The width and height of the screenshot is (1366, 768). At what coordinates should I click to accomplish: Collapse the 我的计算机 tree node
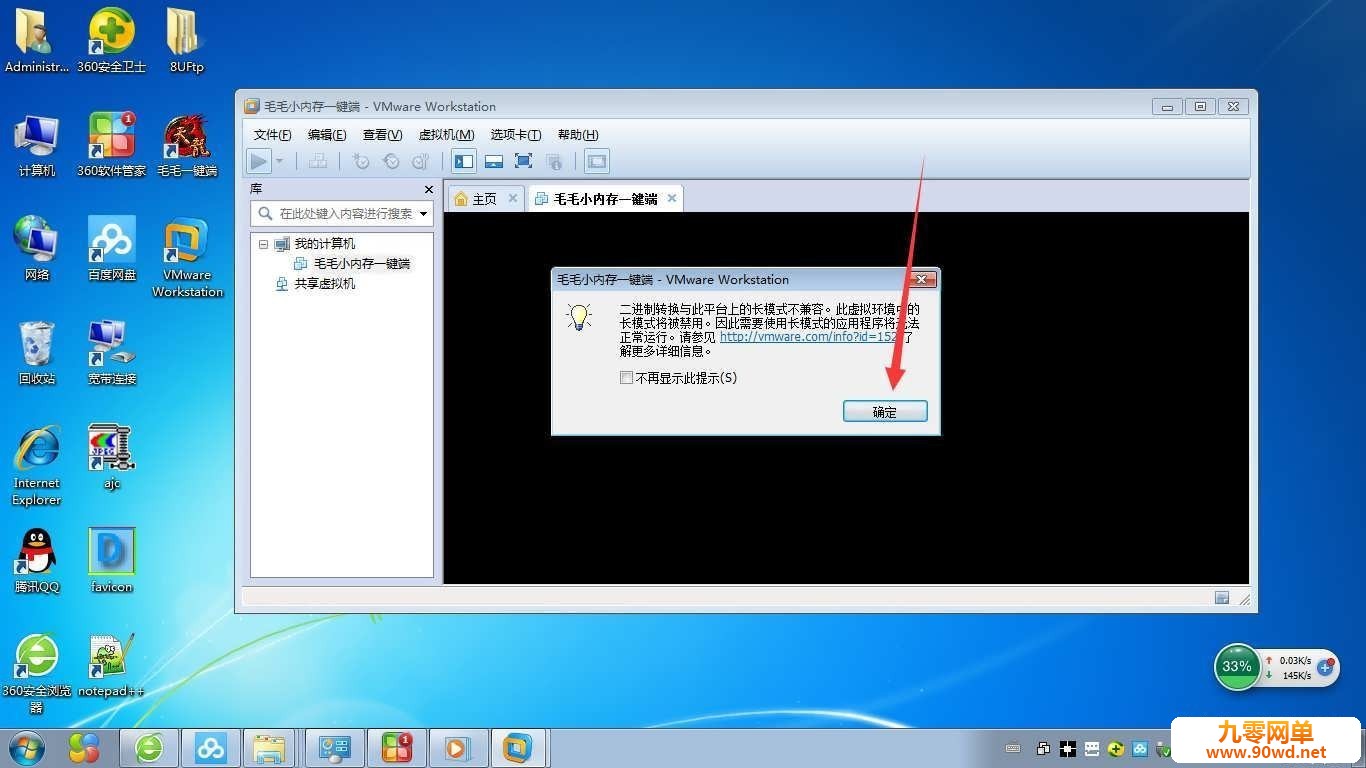(x=263, y=244)
